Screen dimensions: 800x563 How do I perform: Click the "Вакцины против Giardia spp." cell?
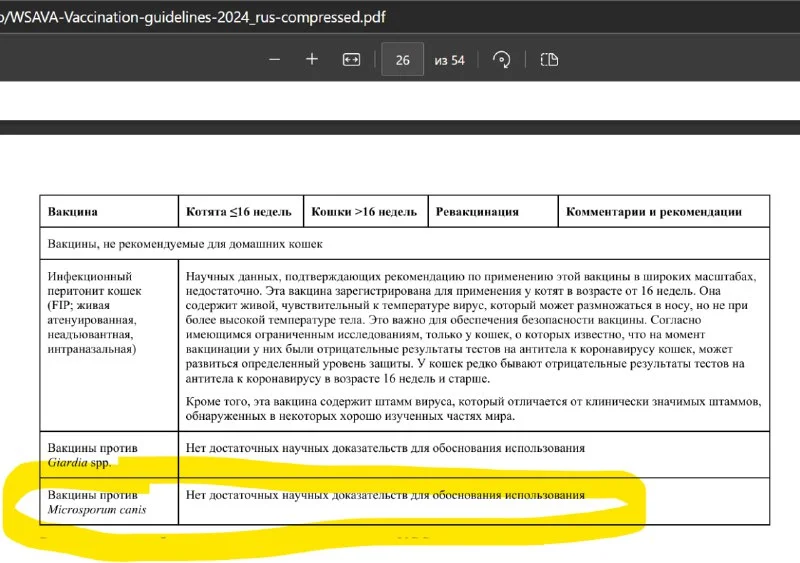[x=93, y=455]
